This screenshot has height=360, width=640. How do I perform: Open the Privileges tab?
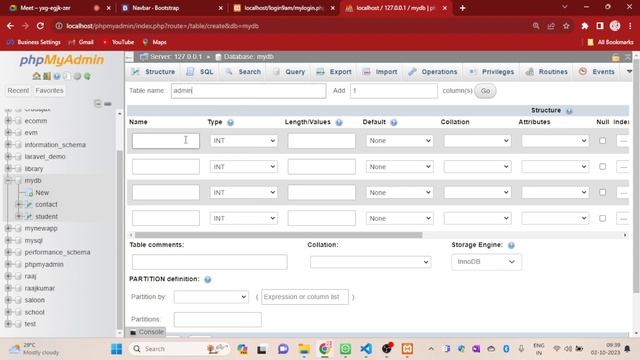pos(492,72)
